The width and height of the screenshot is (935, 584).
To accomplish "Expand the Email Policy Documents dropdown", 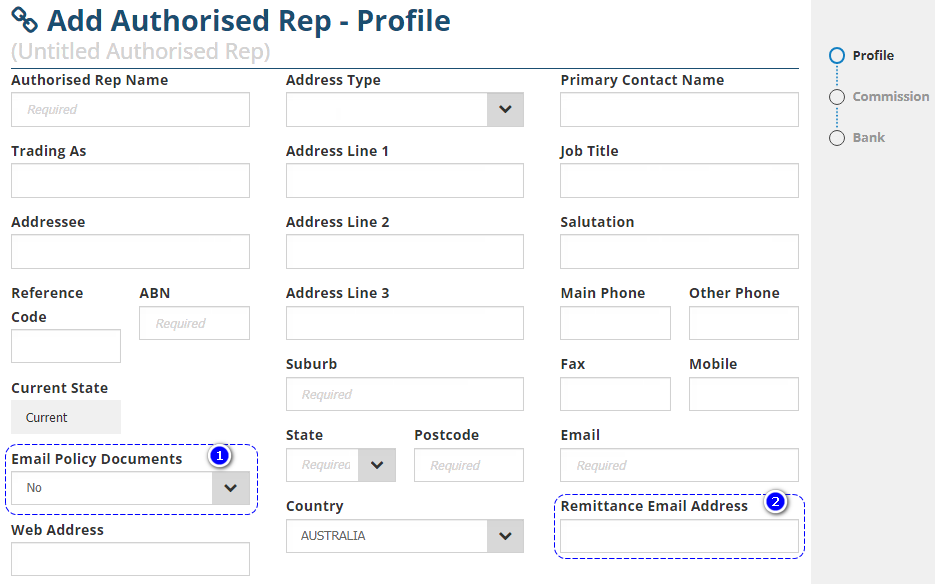I will point(231,488).
